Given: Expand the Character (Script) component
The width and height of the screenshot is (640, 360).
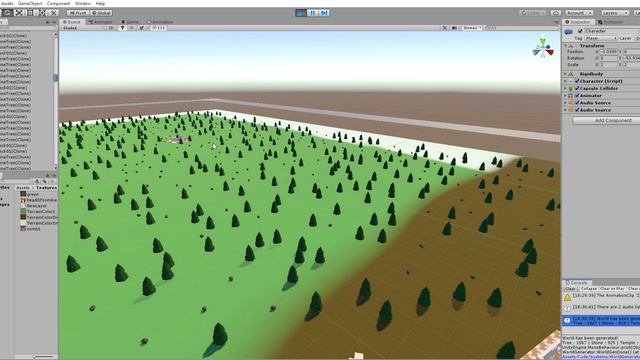Looking at the screenshot, I should [566, 81].
